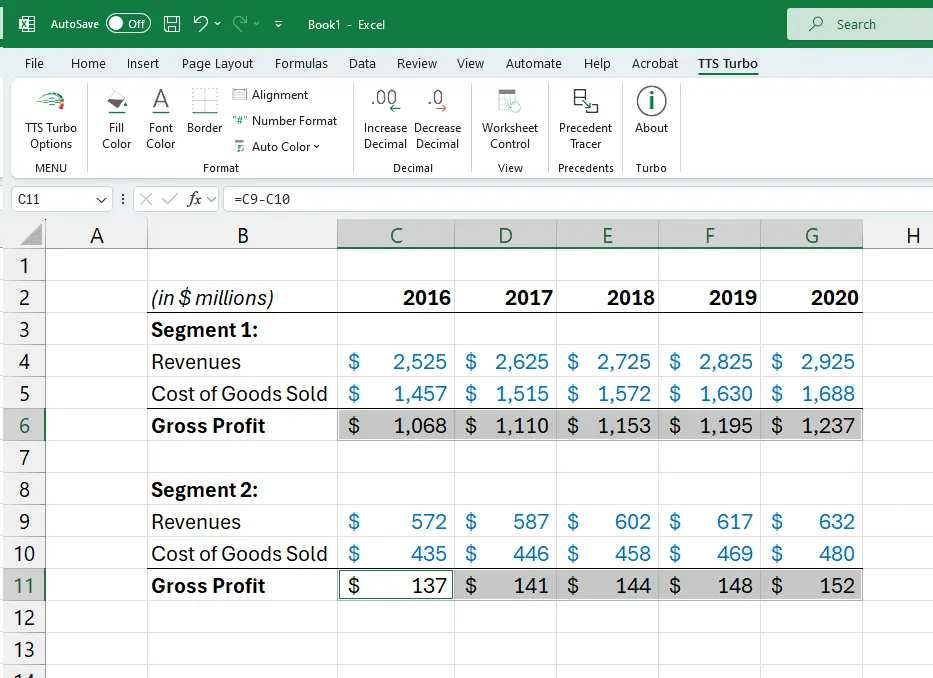Expand the Auto Color dropdown
The width and height of the screenshot is (933, 678).
(x=317, y=147)
